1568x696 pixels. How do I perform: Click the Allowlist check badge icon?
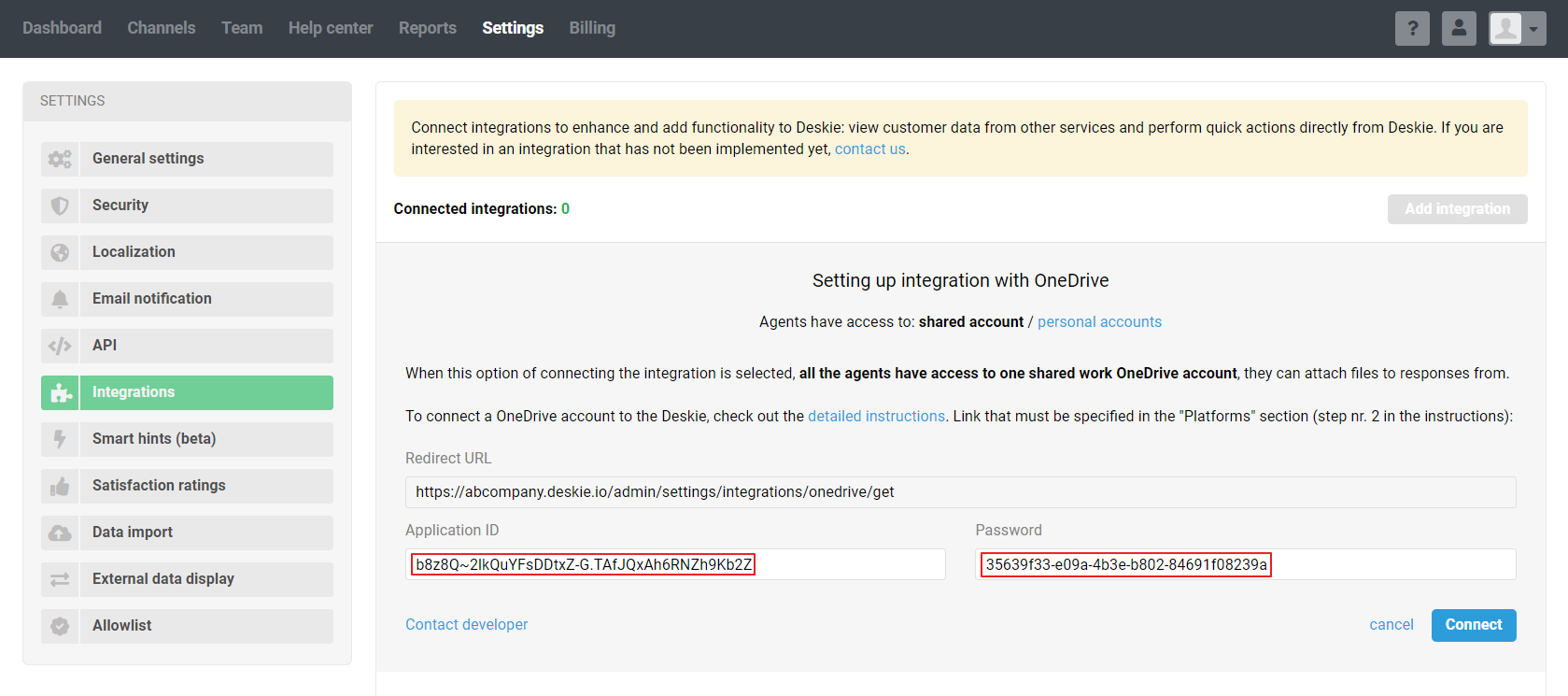click(x=60, y=626)
